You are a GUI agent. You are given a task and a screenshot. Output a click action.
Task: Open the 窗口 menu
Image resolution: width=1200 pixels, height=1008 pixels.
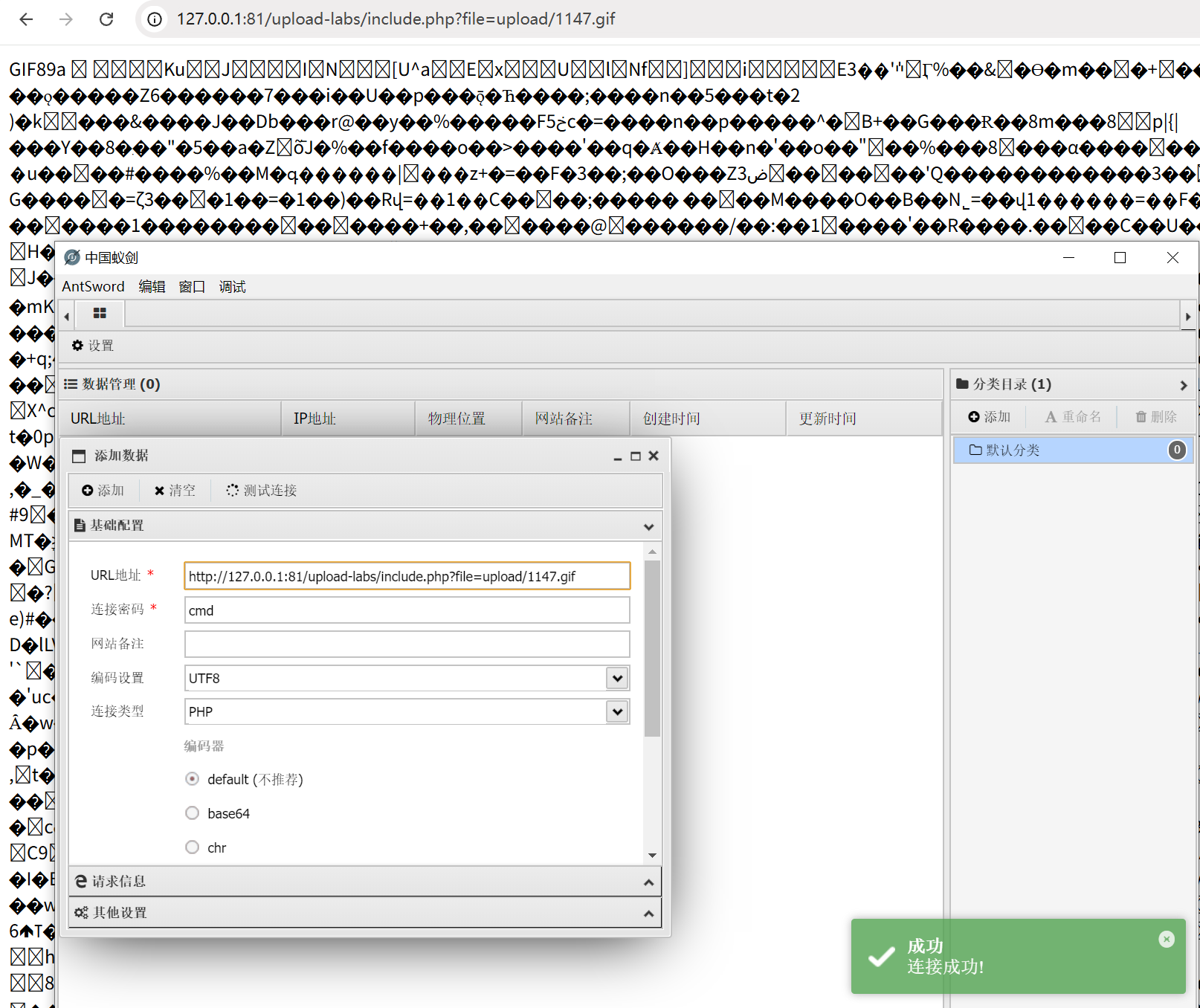pos(192,287)
